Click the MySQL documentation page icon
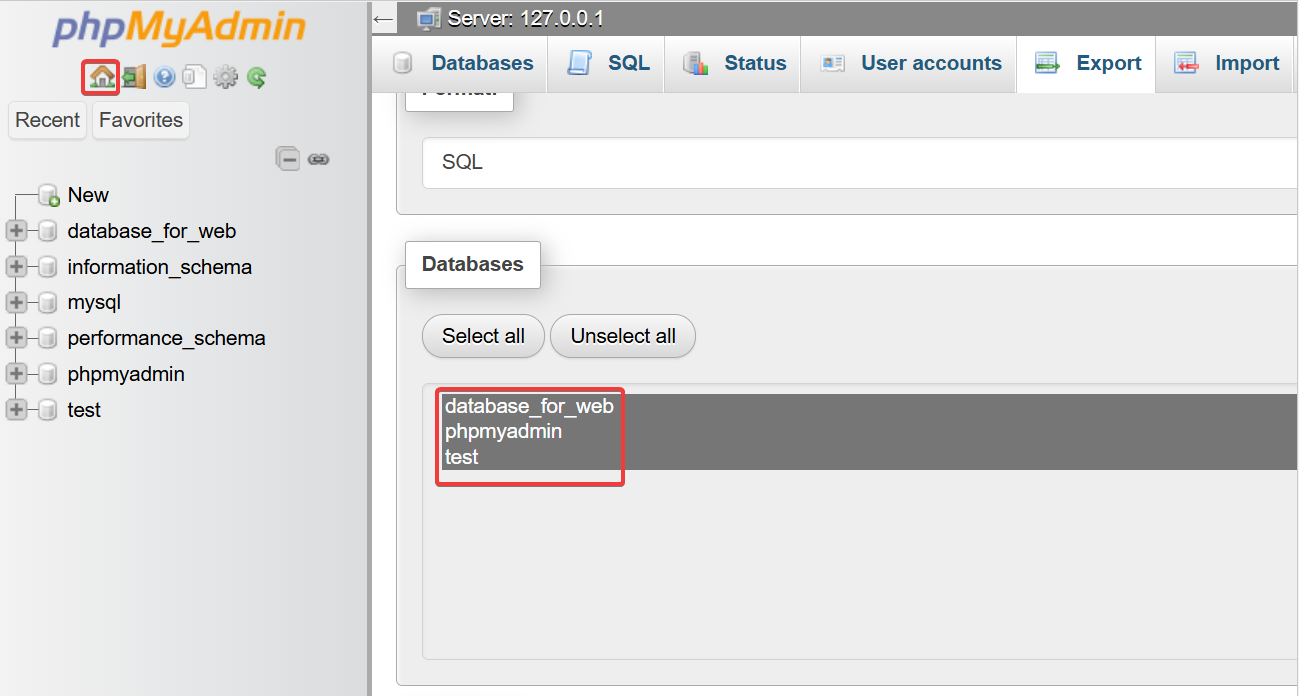Viewport: 1299px width, 696px height. (x=195, y=77)
